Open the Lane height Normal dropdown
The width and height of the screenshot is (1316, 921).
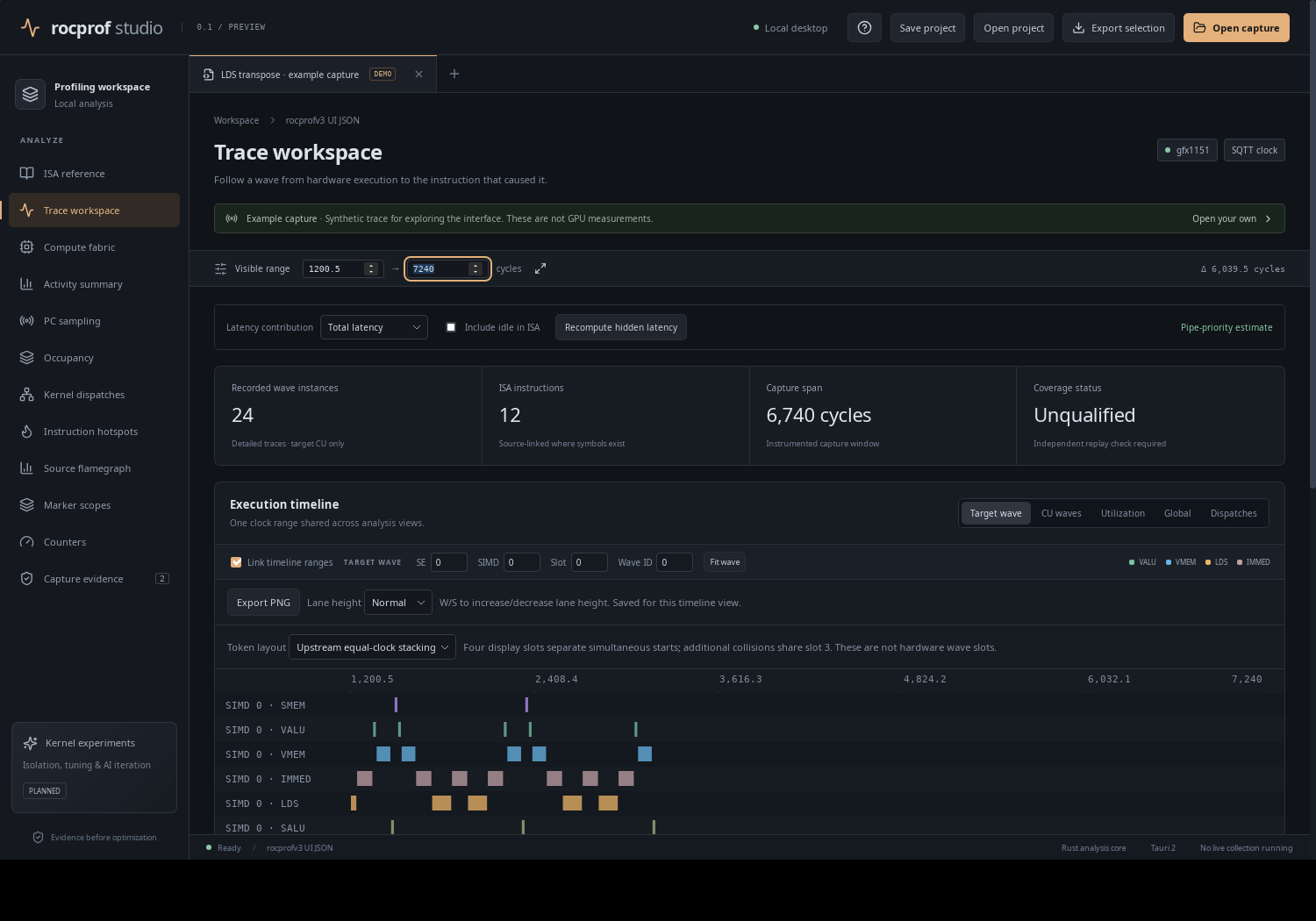tap(399, 603)
